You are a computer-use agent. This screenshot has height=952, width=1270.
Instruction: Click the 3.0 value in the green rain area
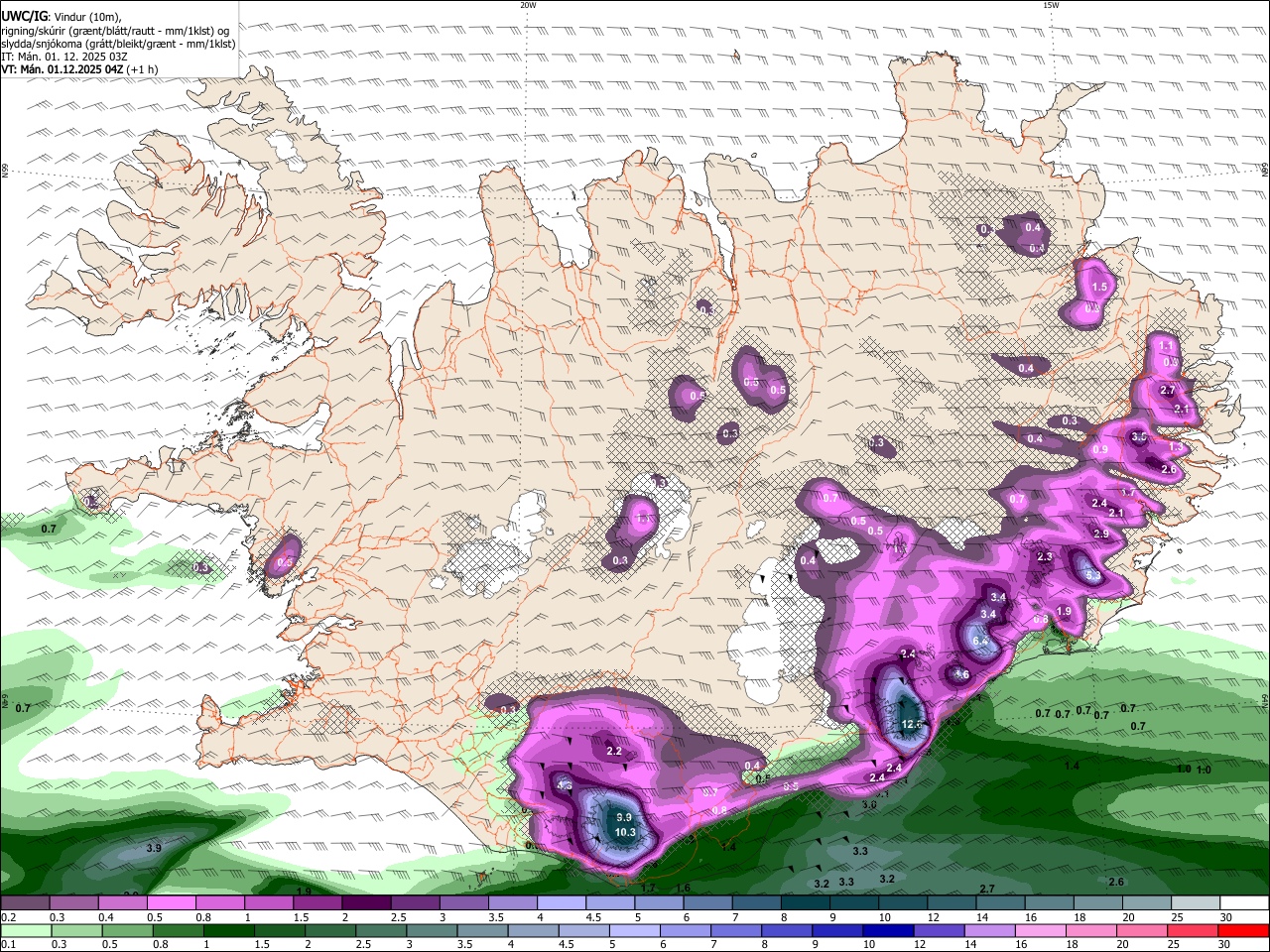869,805
